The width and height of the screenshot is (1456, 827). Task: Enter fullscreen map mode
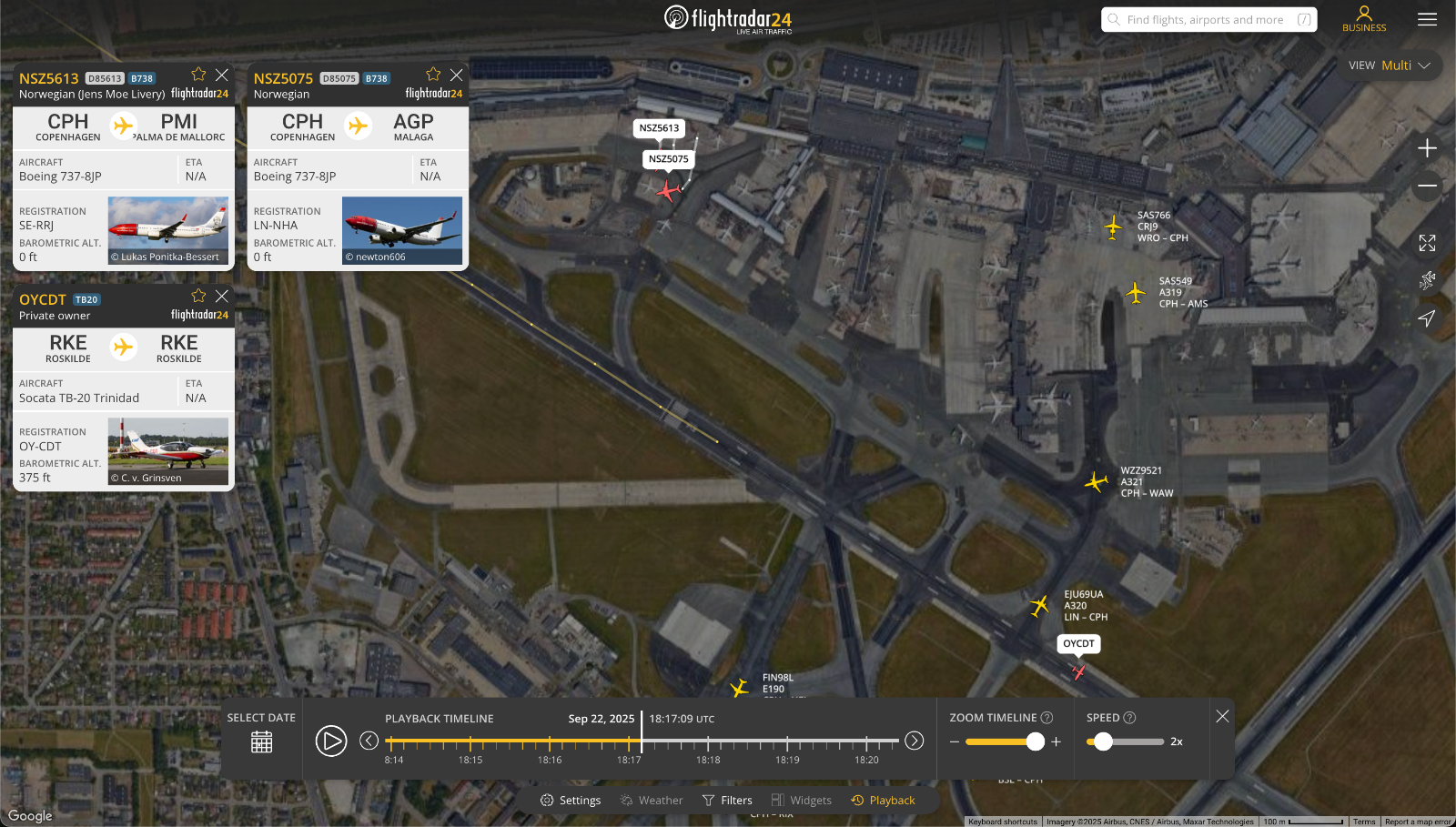1427,243
